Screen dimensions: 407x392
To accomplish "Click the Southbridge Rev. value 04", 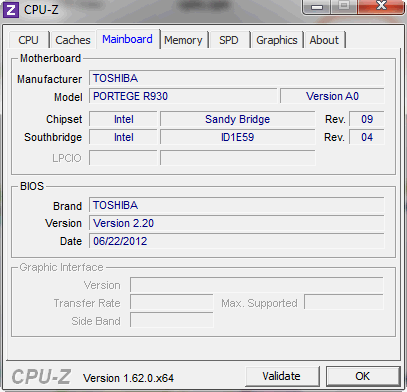I will pos(367,137).
